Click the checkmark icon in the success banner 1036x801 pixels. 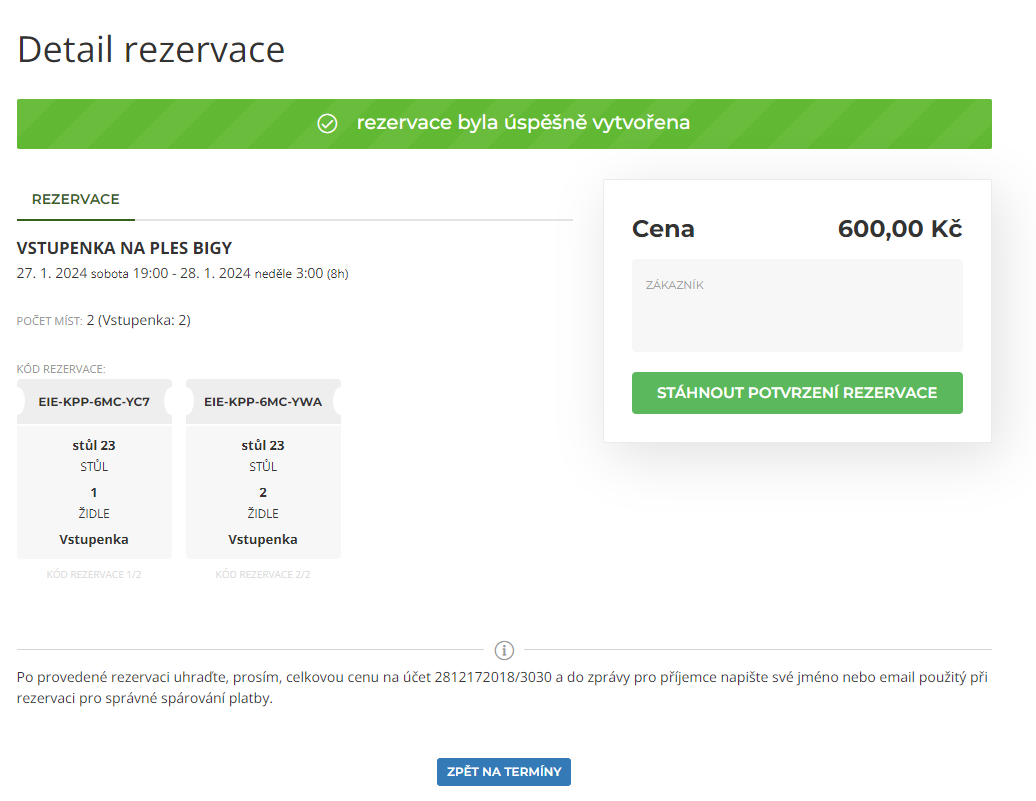pos(327,124)
